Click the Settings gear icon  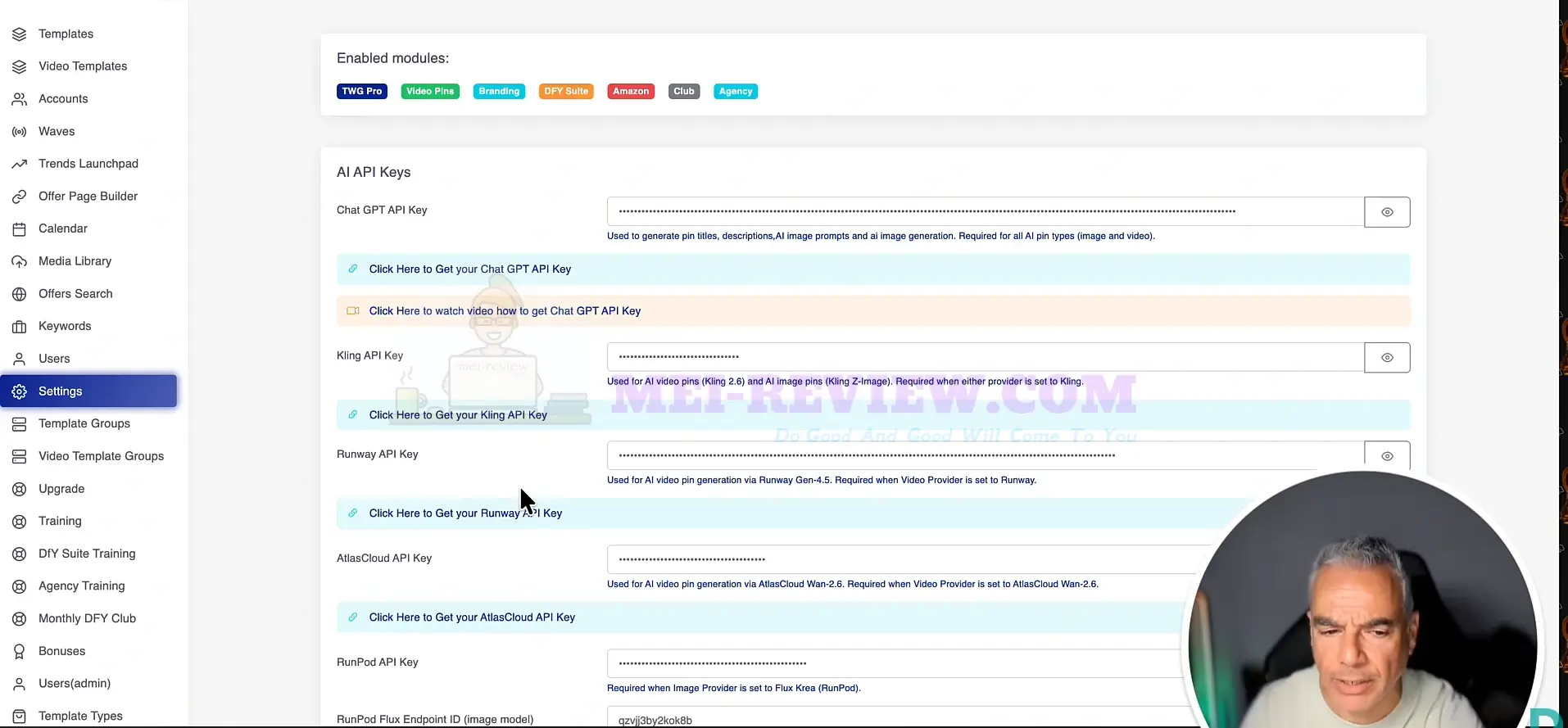(x=20, y=391)
